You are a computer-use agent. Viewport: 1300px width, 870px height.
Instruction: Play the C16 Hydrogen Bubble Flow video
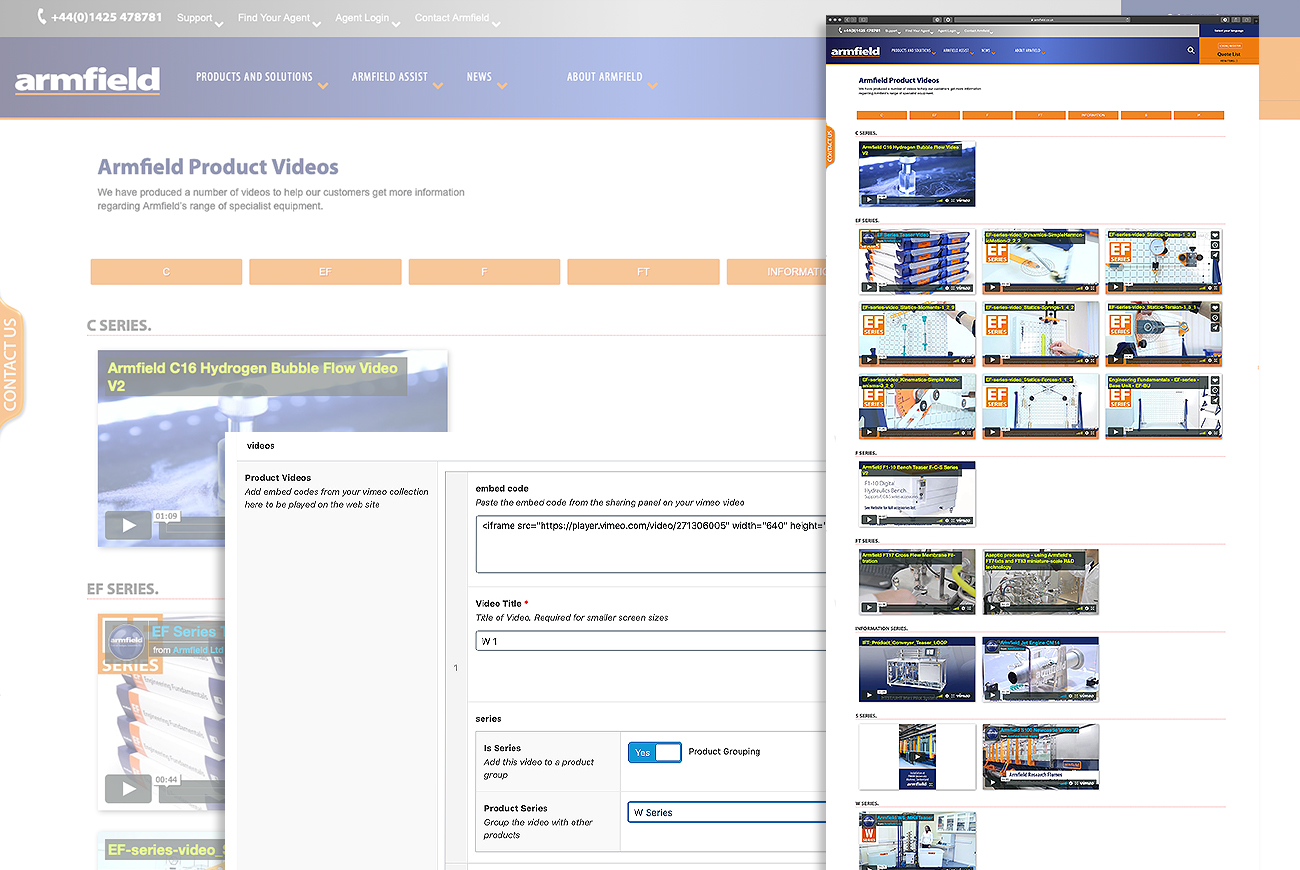coord(128,525)
